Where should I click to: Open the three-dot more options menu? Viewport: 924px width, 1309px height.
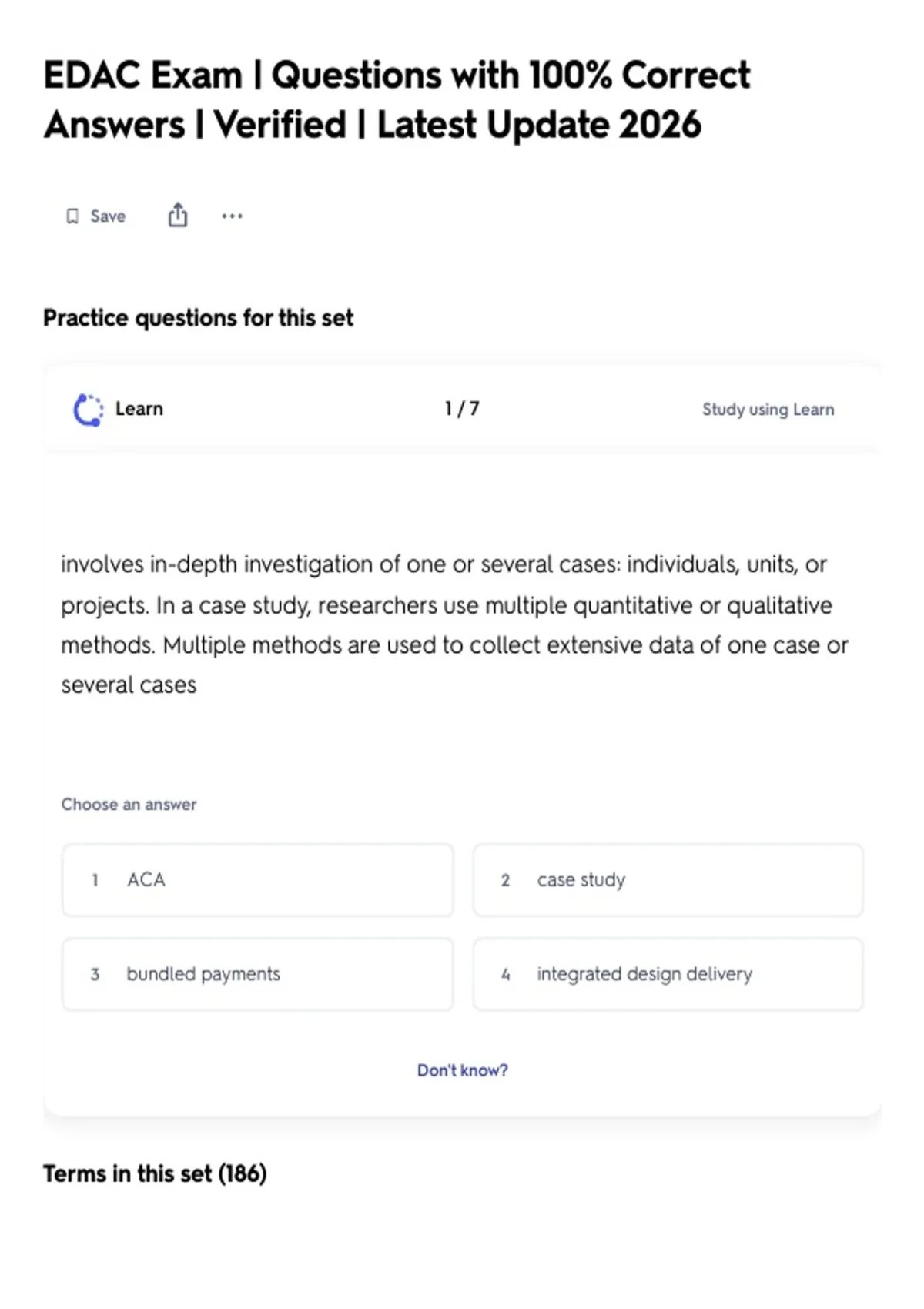(x=232, y=216)
